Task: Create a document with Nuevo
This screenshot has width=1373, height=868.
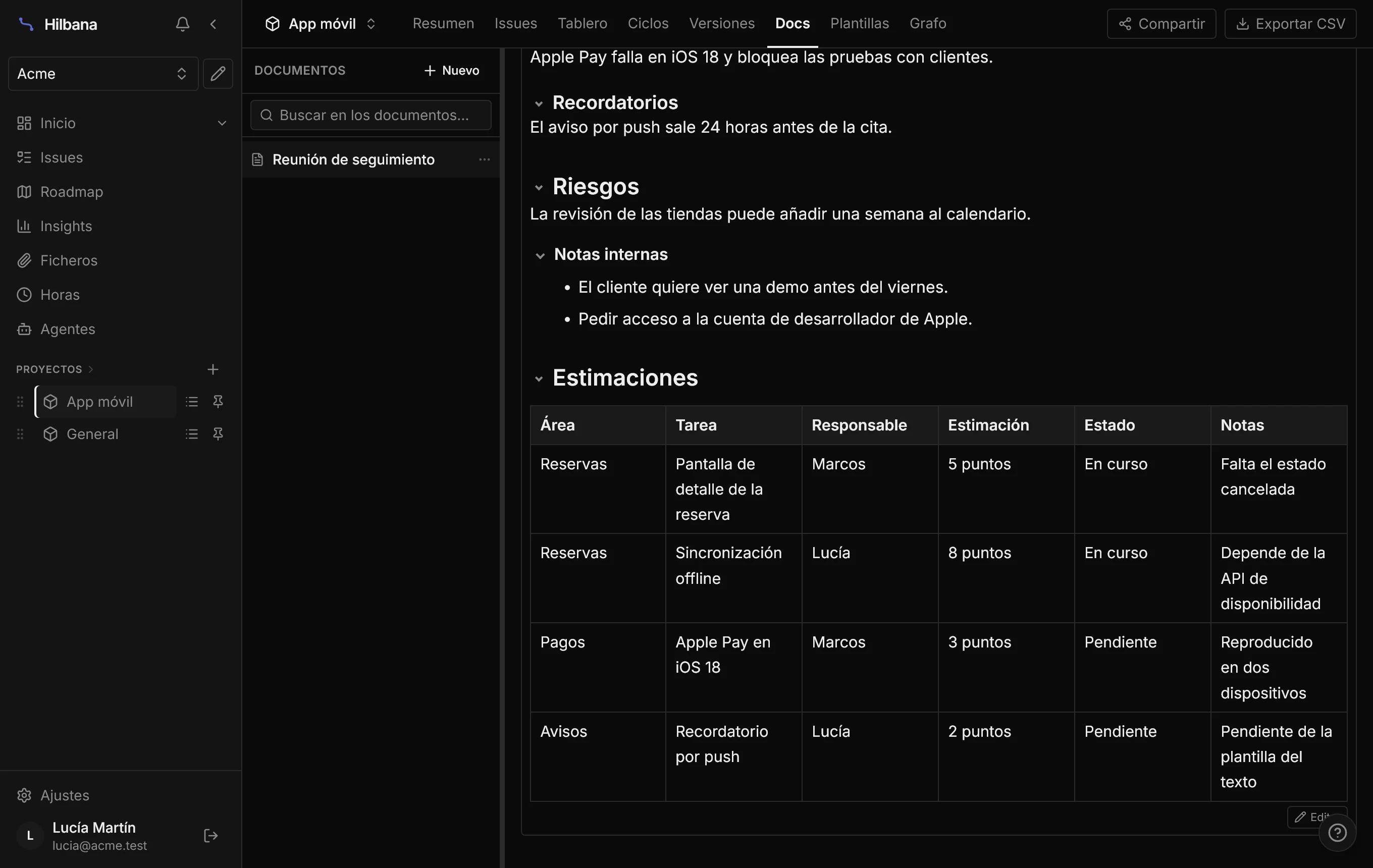Action: pos(452,70)
